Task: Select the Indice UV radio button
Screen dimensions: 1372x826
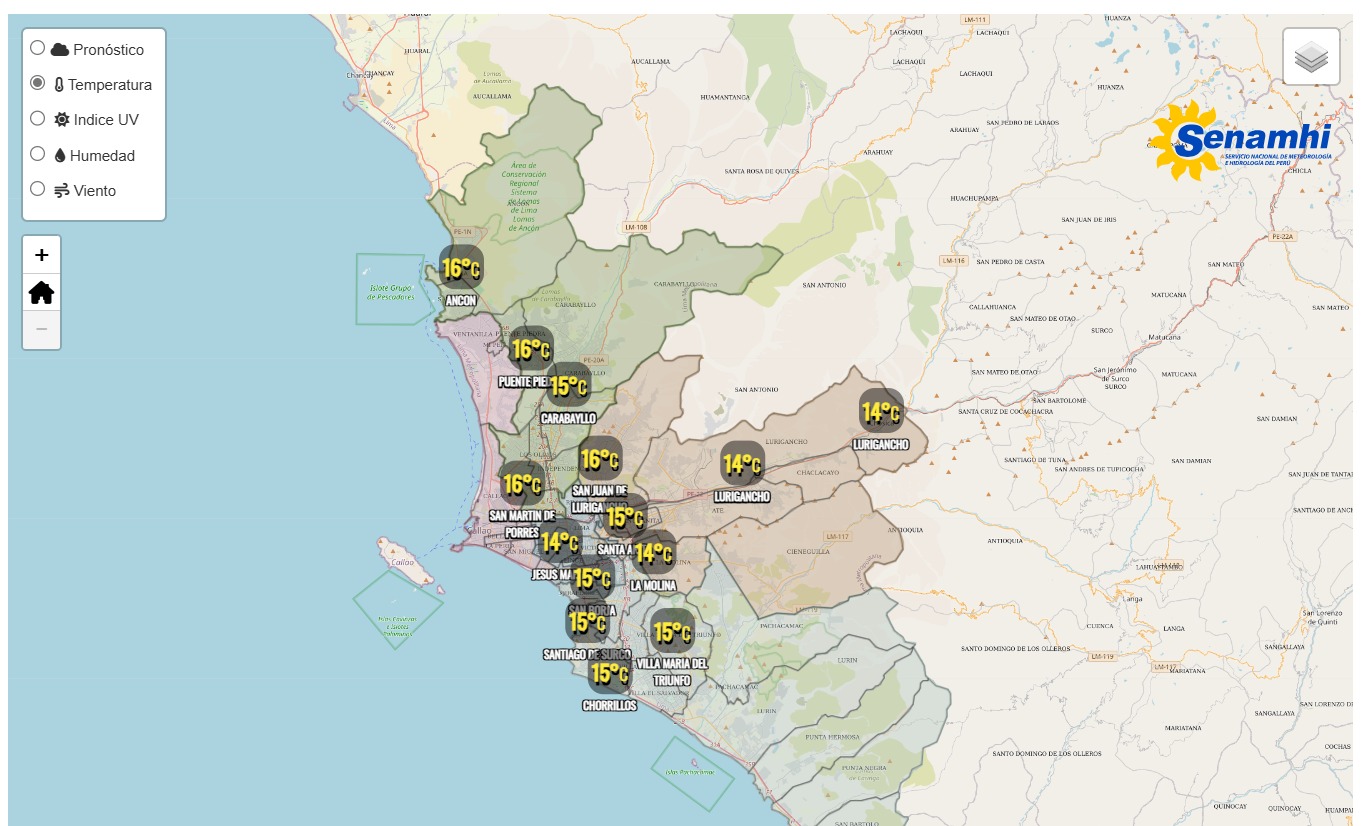Action: (37, 118)
